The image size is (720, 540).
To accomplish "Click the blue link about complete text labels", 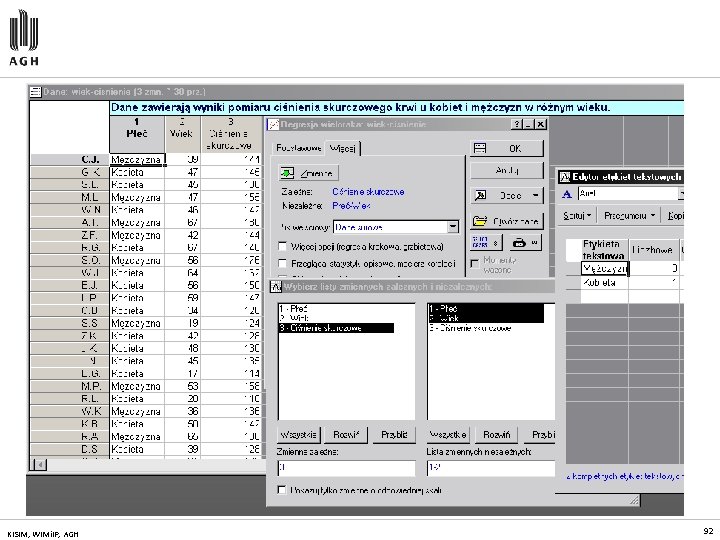I will [625, 477].
